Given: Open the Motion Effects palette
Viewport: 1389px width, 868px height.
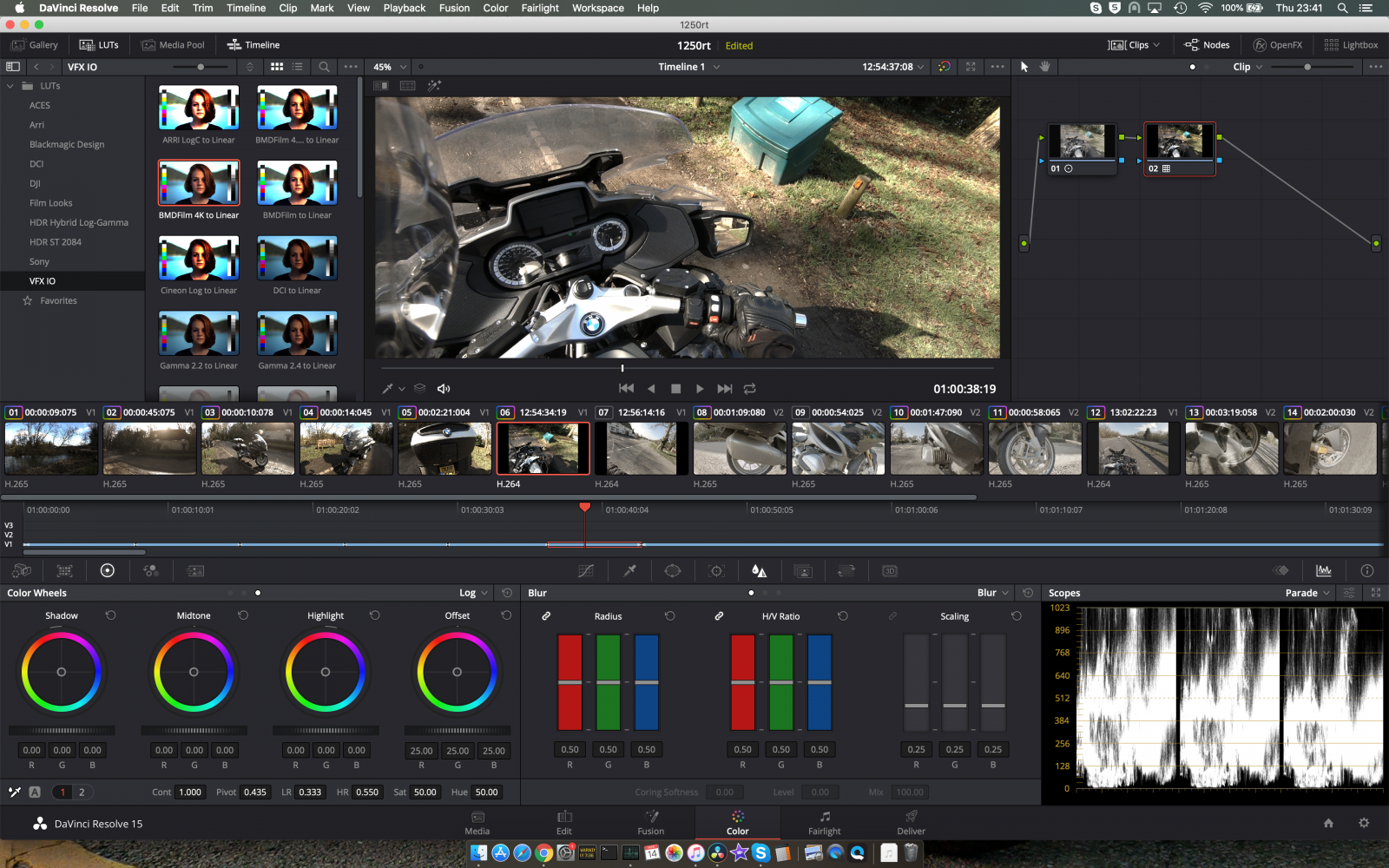Looking at the screenshot, I should pos(195,570).
